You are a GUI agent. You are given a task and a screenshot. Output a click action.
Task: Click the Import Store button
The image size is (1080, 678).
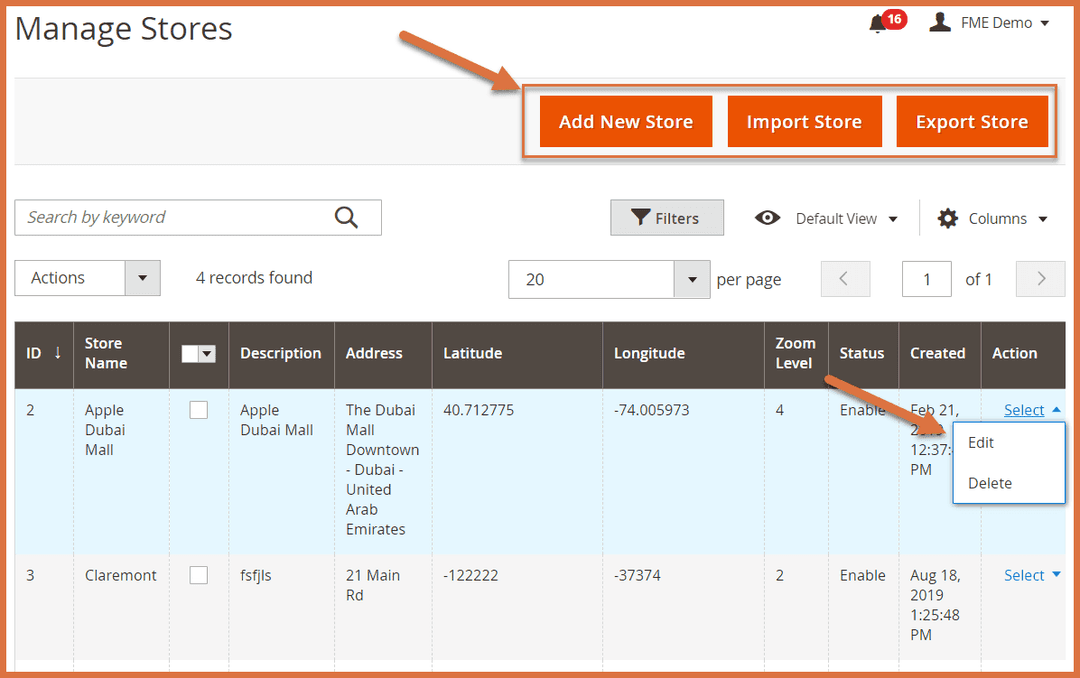(x=804, y=122)
